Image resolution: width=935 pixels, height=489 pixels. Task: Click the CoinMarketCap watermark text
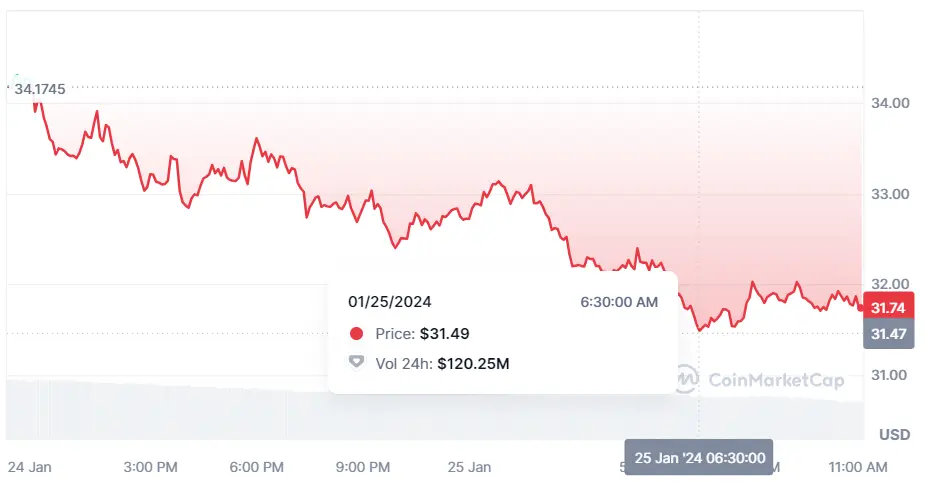[775, 380]
